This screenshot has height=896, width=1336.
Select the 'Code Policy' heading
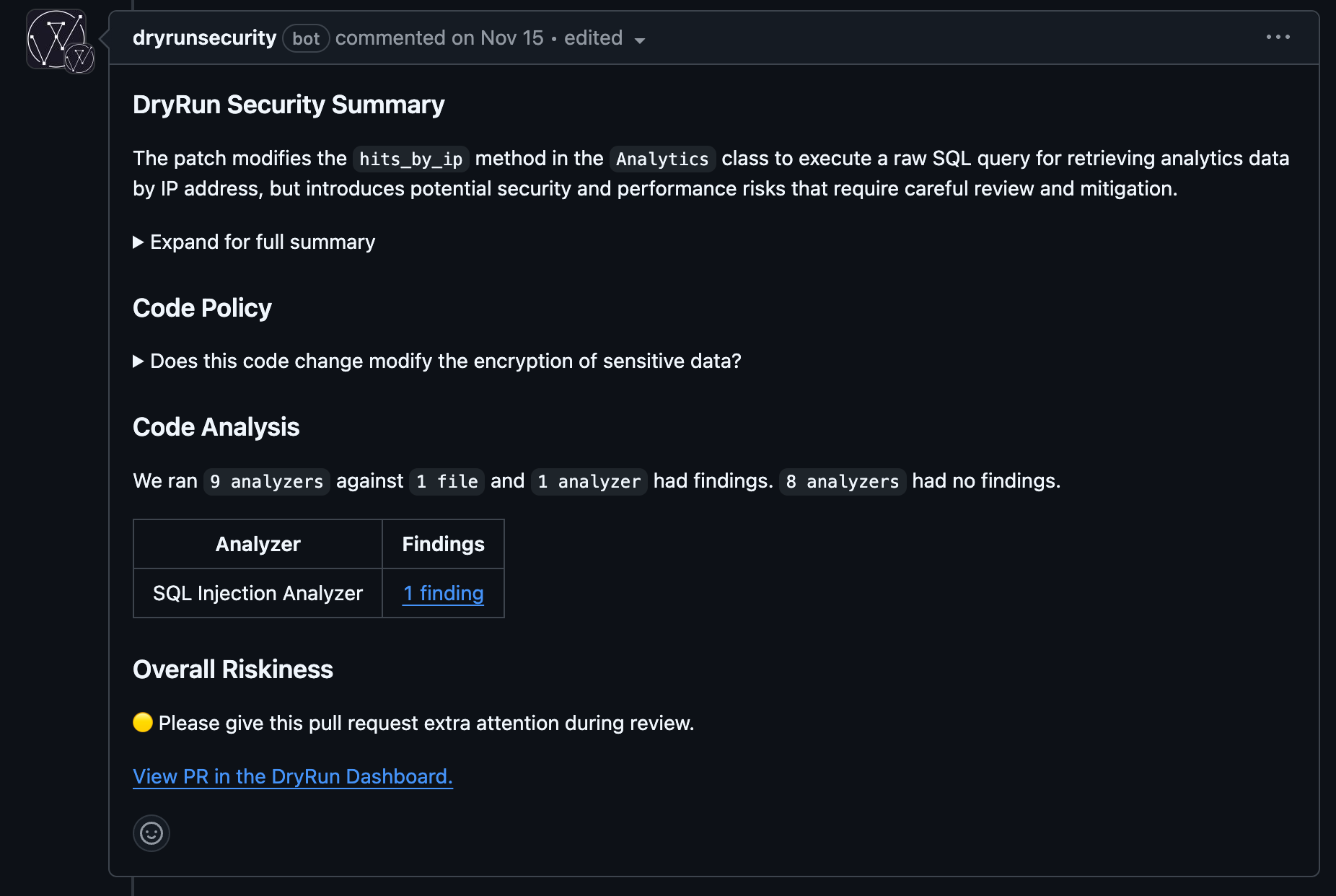202,308
